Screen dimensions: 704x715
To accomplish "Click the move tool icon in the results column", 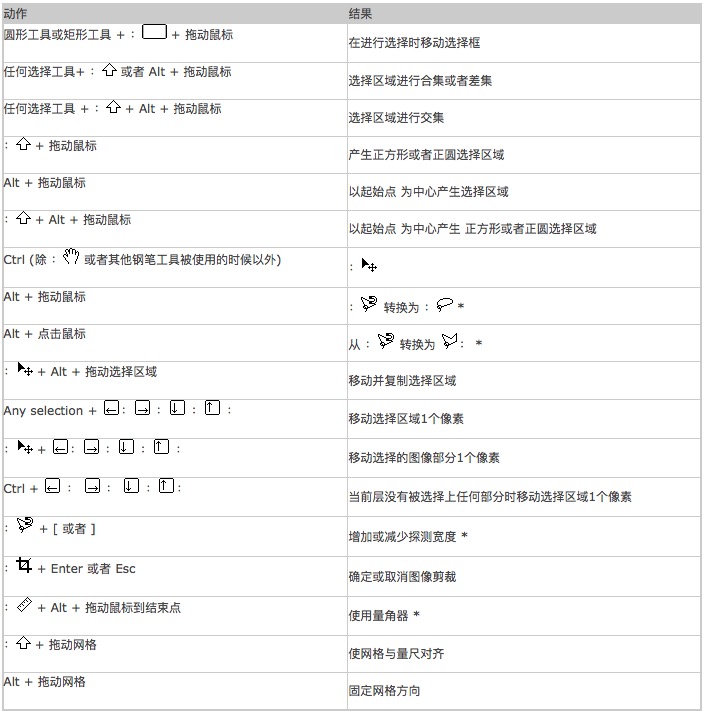I will click(x=369, y=266).
